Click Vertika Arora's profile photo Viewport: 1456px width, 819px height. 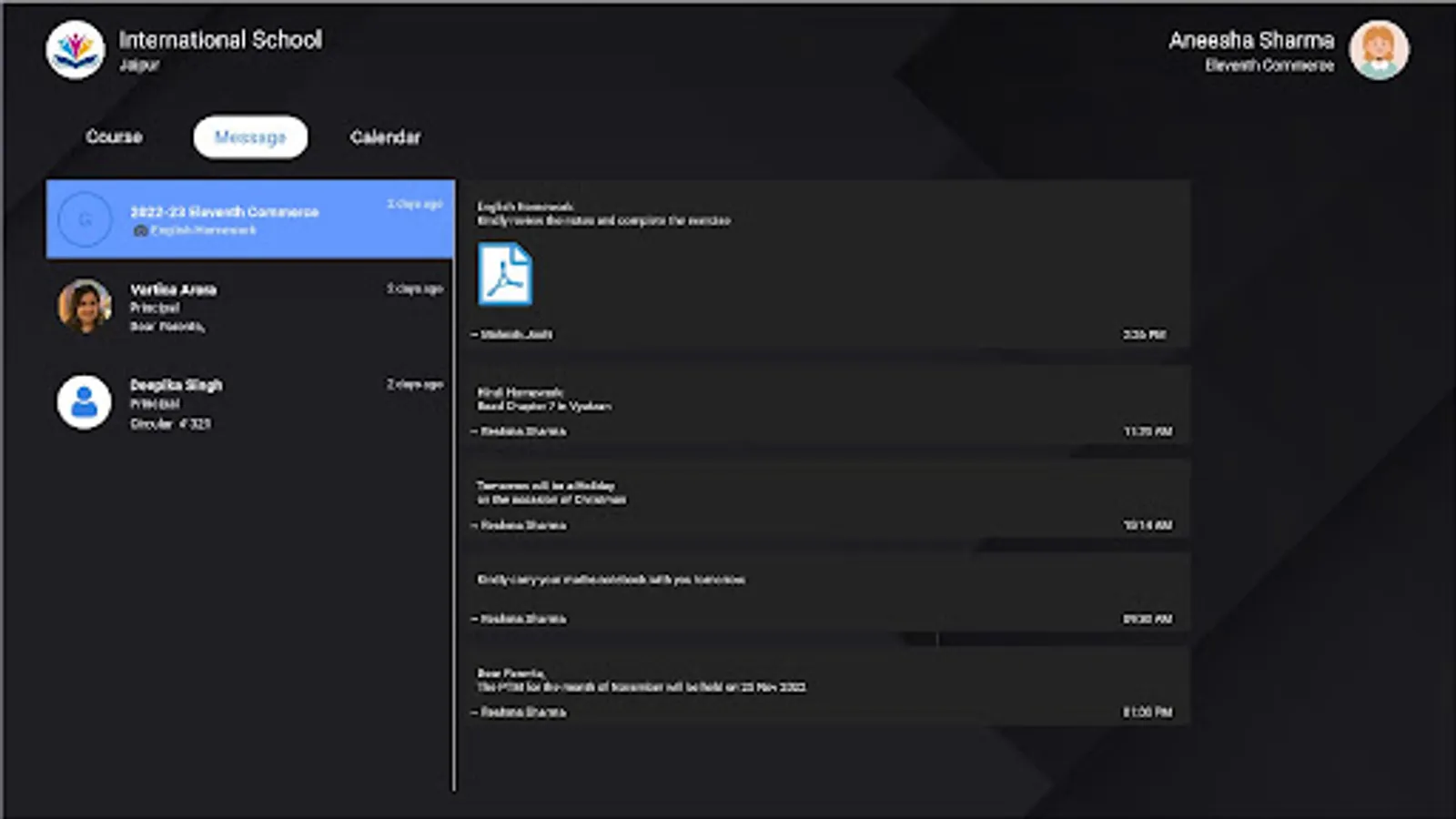point(85,306)
